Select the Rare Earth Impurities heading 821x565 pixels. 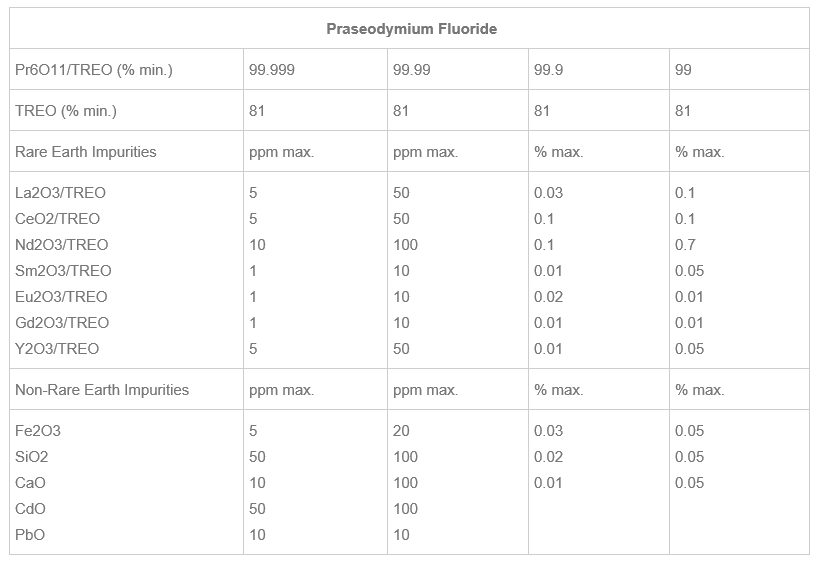(x=86, y=152)
